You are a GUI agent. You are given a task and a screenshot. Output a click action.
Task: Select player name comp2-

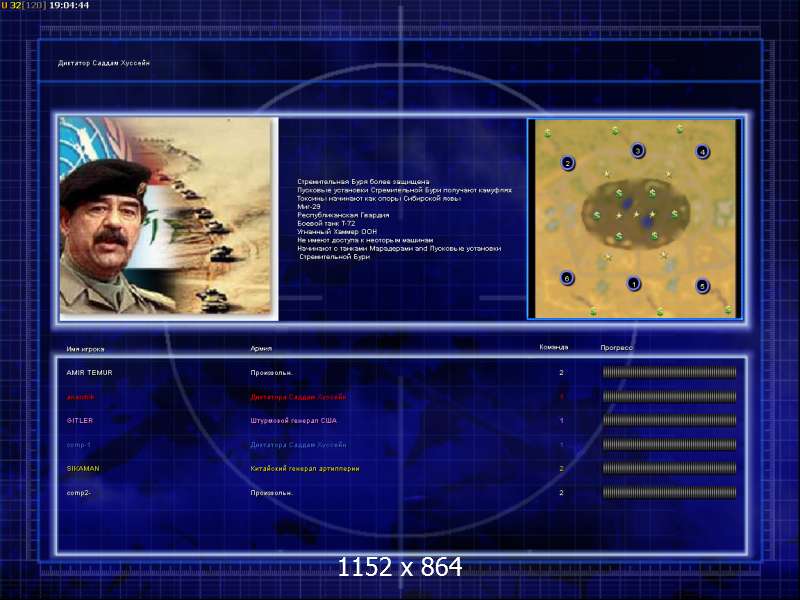[x=79, y=492]
